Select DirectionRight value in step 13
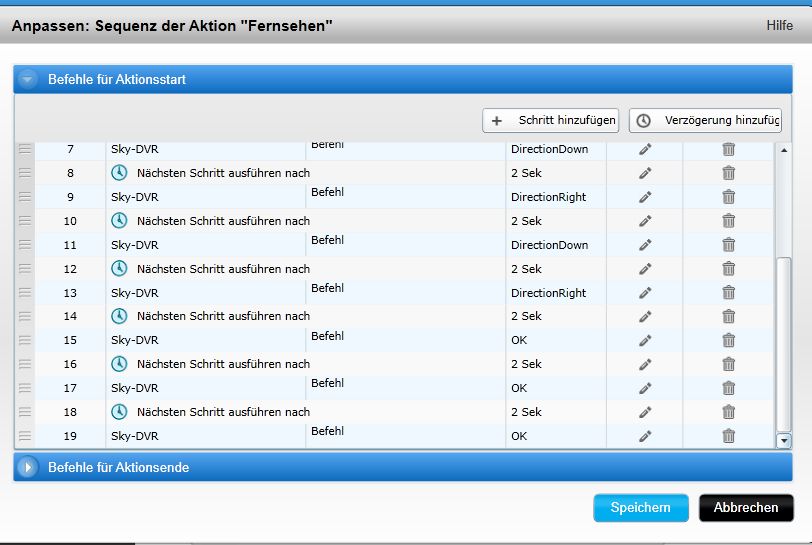The width and height of the screenshot is (812, 545). pos(548,293)
